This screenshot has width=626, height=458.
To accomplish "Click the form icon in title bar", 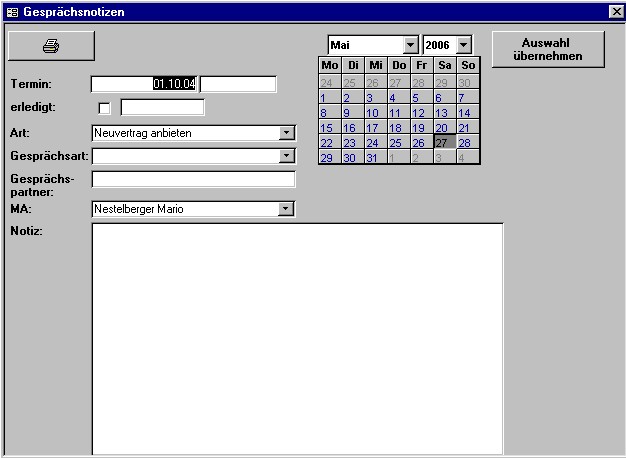I will pyautogui.click(x=12, y=10).
